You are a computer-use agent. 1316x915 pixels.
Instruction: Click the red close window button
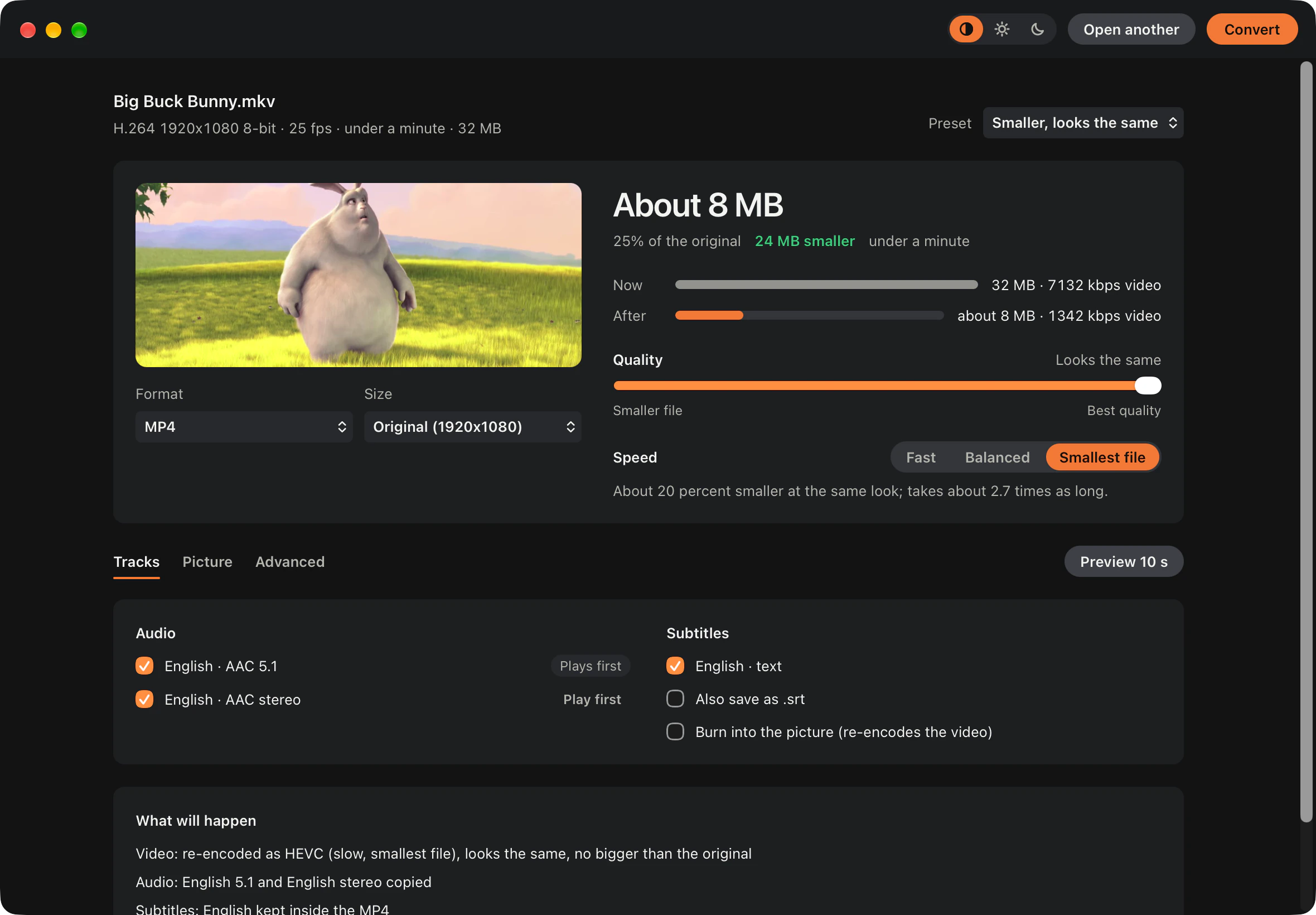pos(27,30)
